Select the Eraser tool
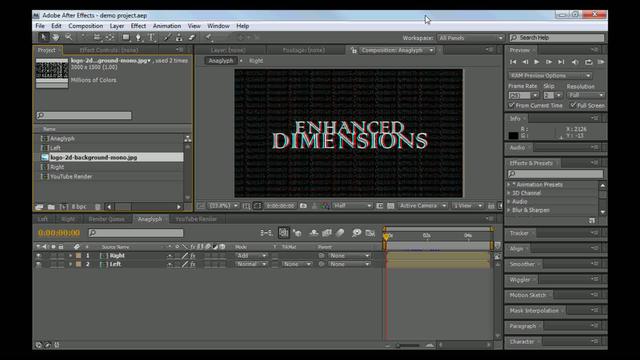 [191, 38]
